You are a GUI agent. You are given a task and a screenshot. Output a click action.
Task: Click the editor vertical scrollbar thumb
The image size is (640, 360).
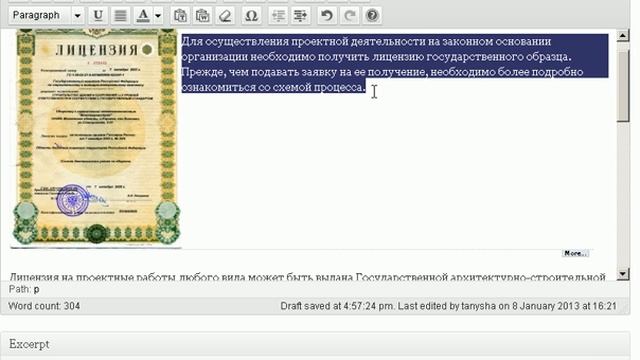point(622,86)
